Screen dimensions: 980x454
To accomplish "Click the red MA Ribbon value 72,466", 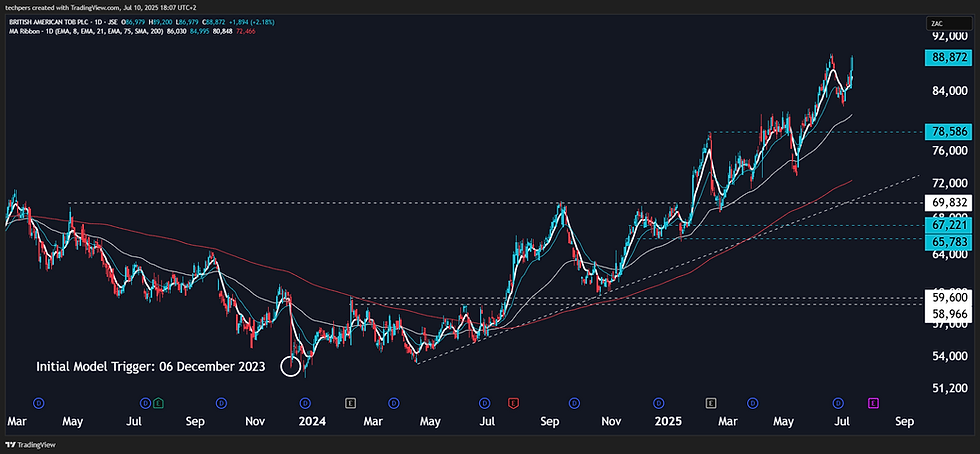I will click(x=245, y=31).
